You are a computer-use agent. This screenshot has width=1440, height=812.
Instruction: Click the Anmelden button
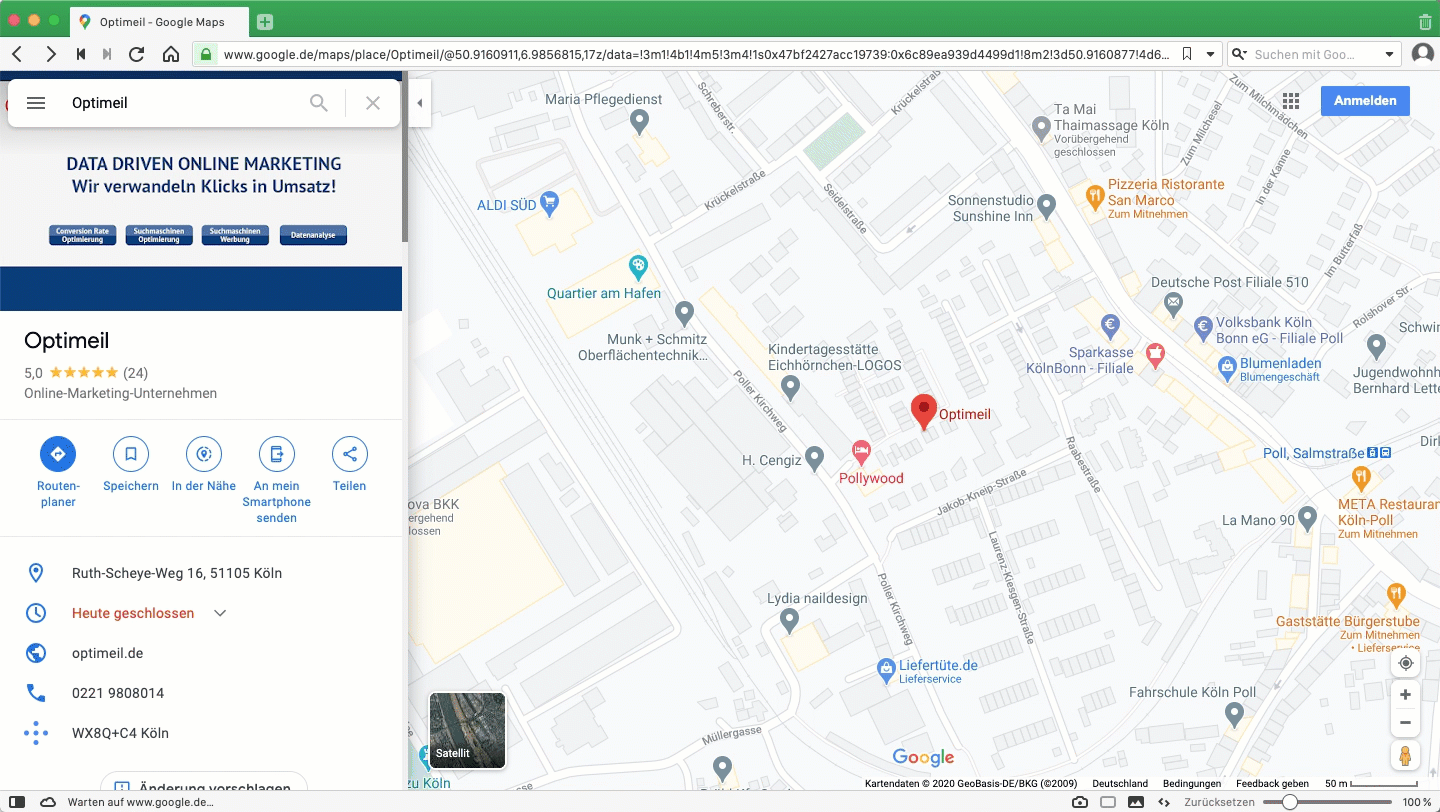1365,100
